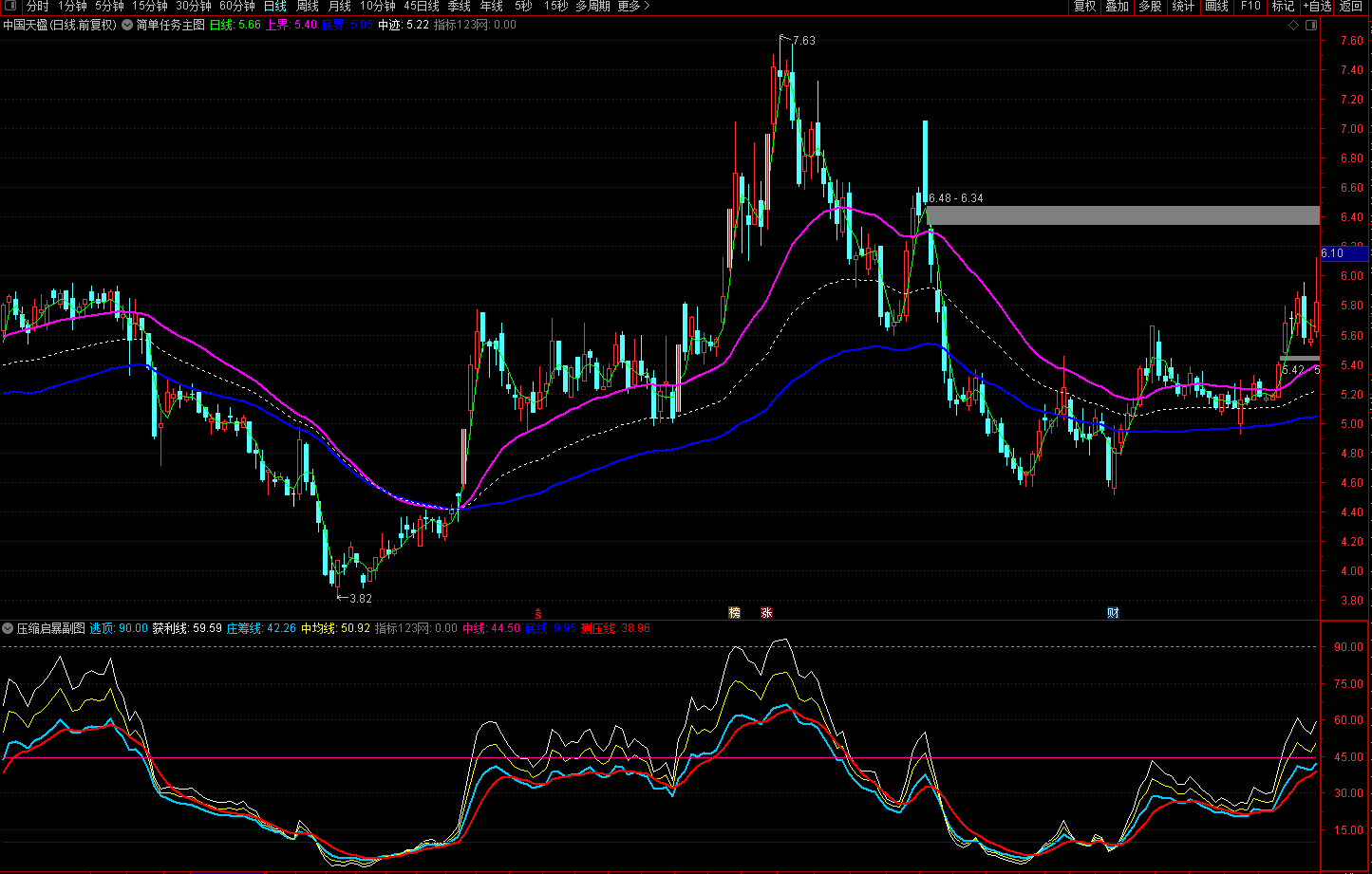Switch to 年线 yearly chart
Screen dimensions: 1372x874
tap(491, 6)
